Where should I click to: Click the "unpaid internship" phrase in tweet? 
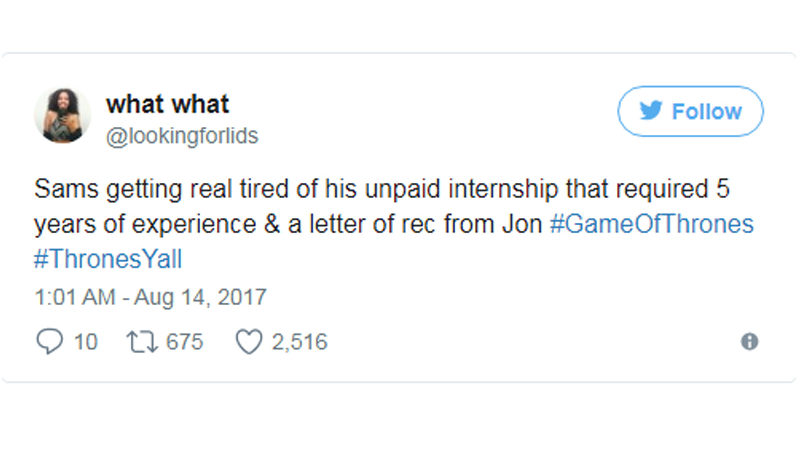click(x=436, y=190)
